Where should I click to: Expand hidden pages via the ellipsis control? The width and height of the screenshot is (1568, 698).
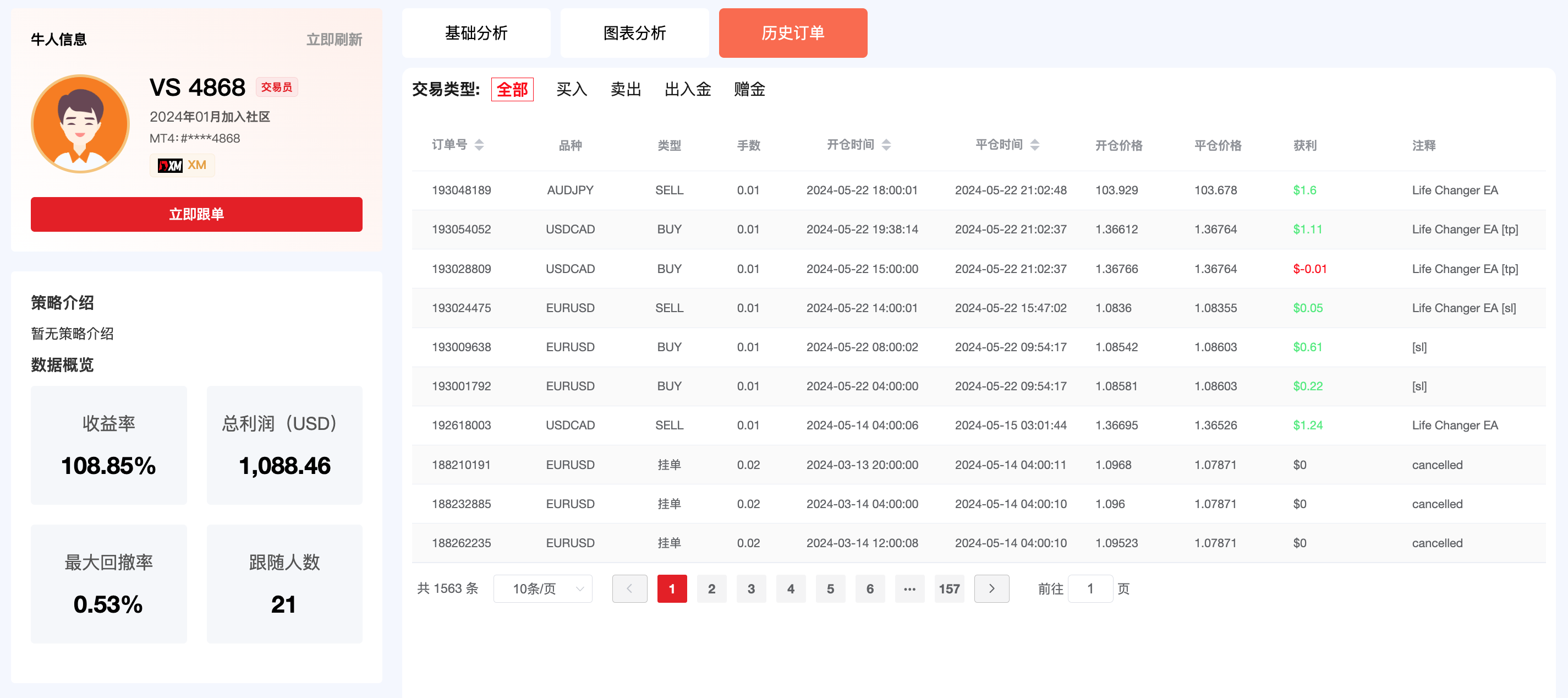(x=909, y=588)
